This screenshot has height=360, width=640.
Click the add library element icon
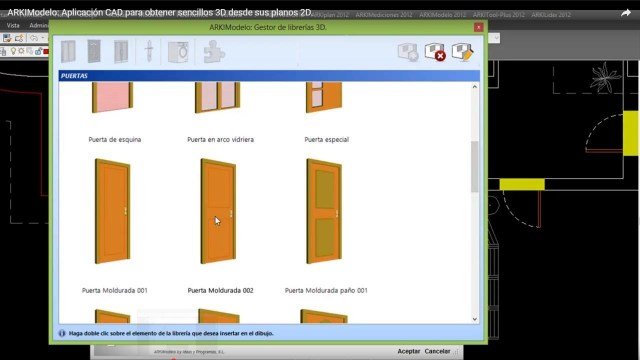(x=408, y=52)
